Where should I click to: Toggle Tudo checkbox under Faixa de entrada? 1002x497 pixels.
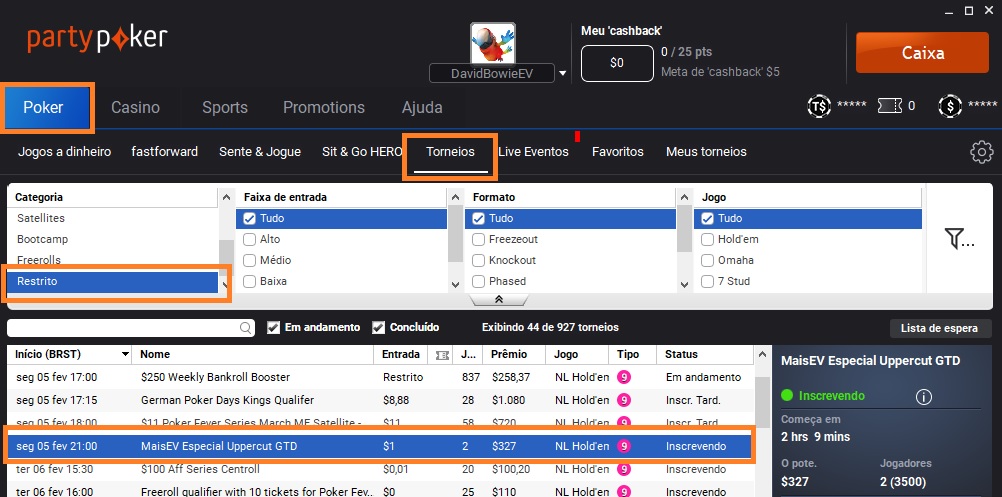[x=249, y=218]
